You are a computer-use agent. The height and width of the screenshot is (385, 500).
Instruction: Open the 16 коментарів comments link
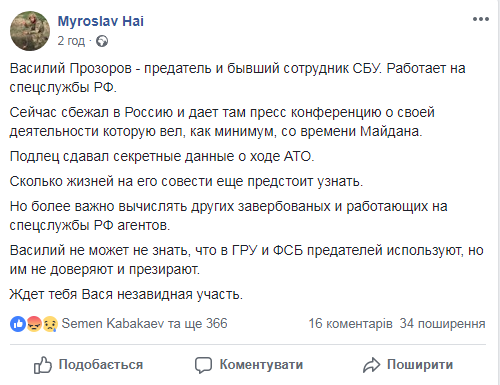pos(350,324)
